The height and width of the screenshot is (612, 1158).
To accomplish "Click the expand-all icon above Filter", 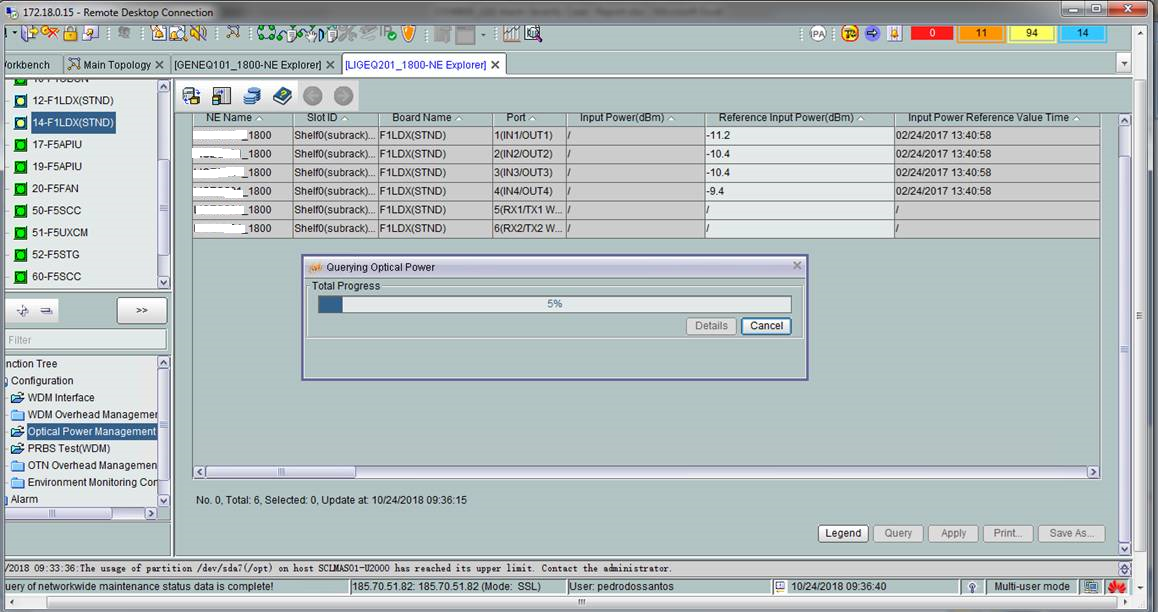I will (x=23, y=311).
